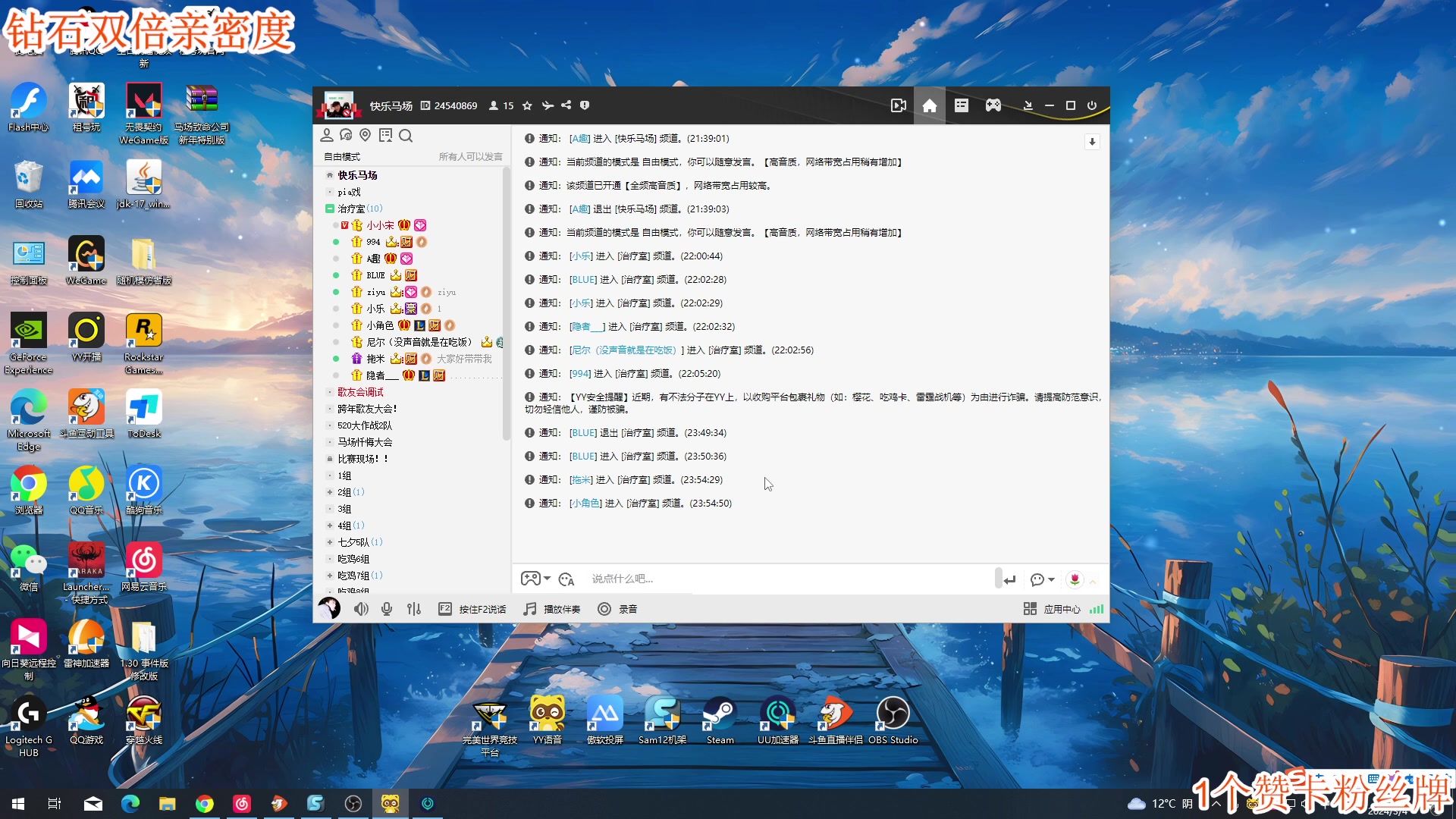Open 网易云音乐 desktop shortcut
Image resolution: width=1456 pixels, height=819 pixels.
[144, 566]
